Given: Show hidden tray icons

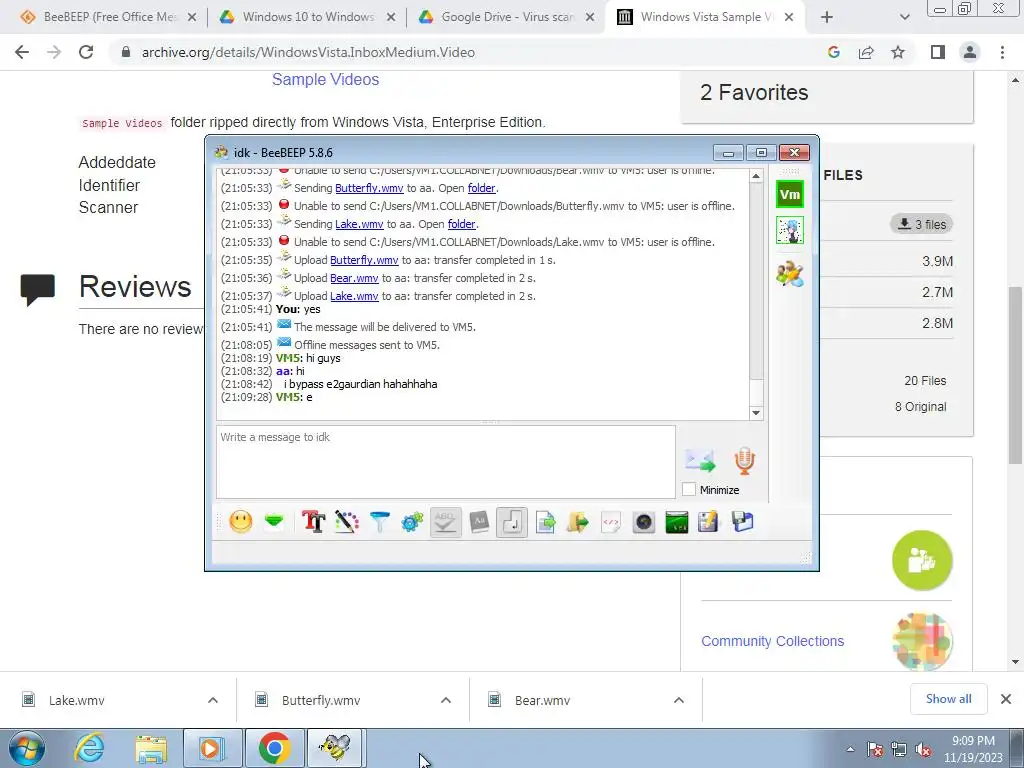Looking at the screenshot, I should pos(850,750).
